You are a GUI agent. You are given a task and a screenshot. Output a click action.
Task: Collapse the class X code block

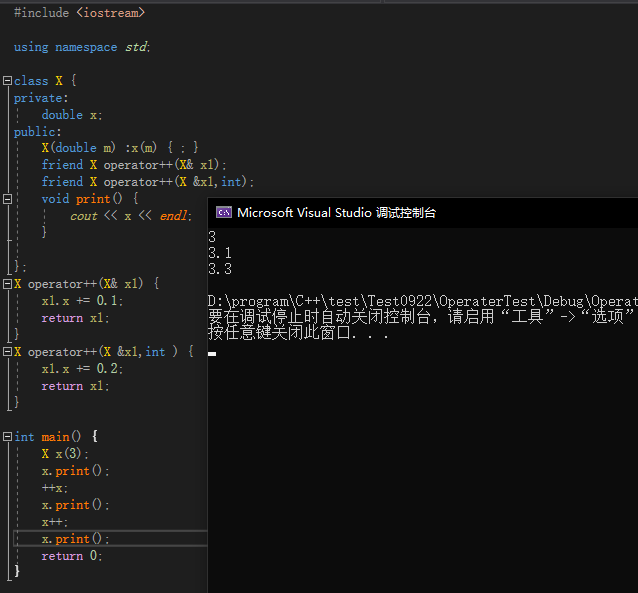pyautogui.click(x=7, y=81)
